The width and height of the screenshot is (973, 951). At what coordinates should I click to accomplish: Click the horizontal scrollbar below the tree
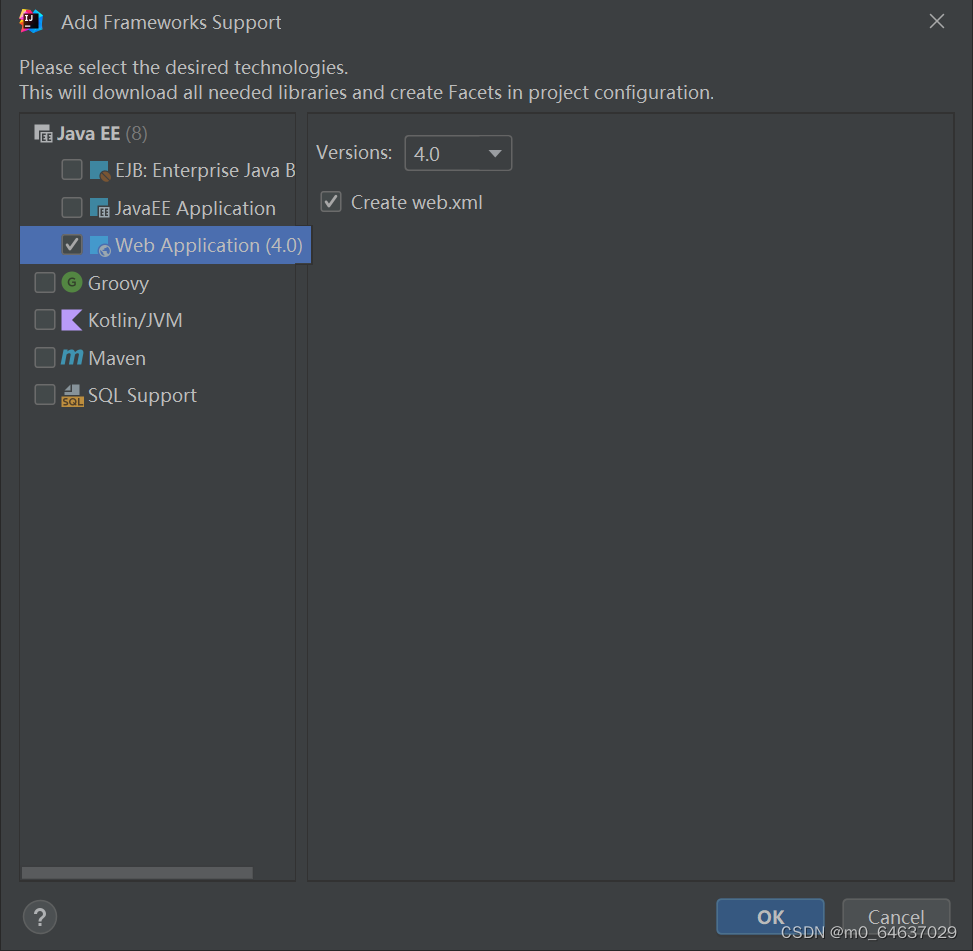(x=137, y=872)
